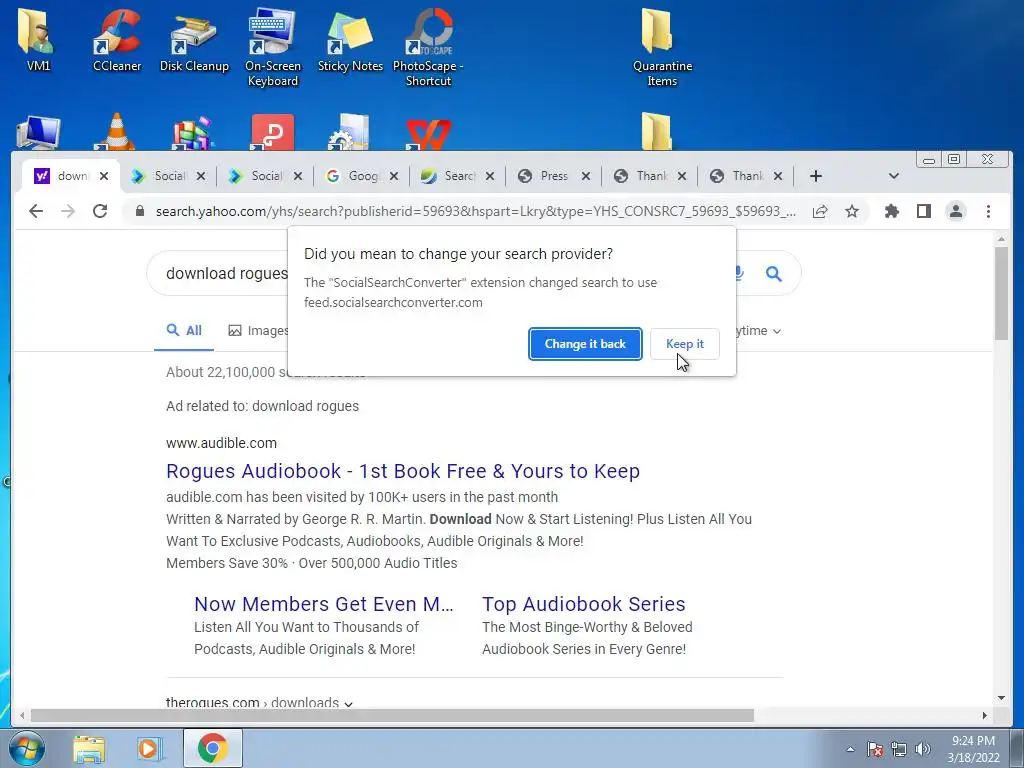Open the Windows Start menu

[26, 749]
